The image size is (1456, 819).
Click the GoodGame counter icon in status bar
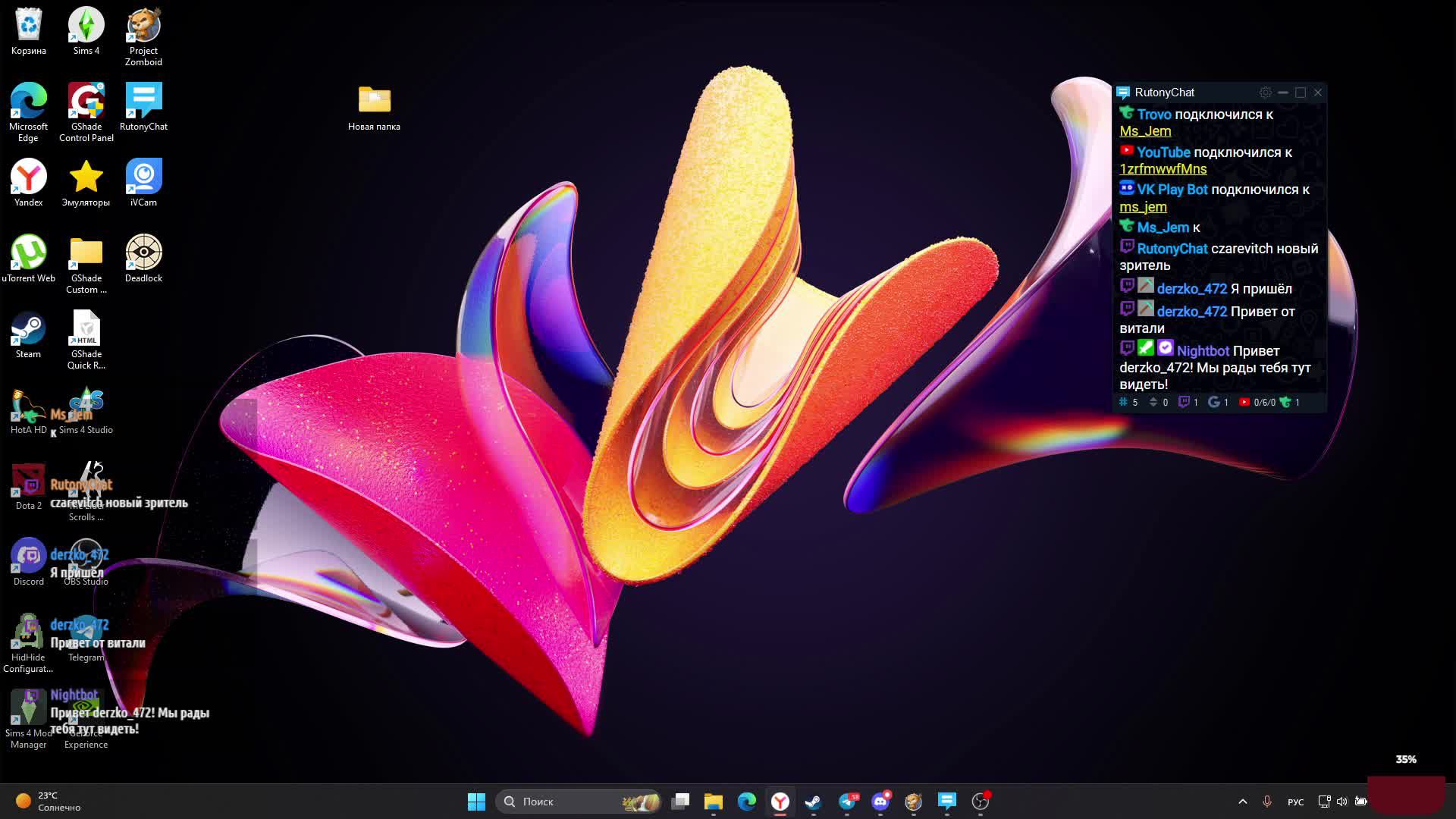1214,403
